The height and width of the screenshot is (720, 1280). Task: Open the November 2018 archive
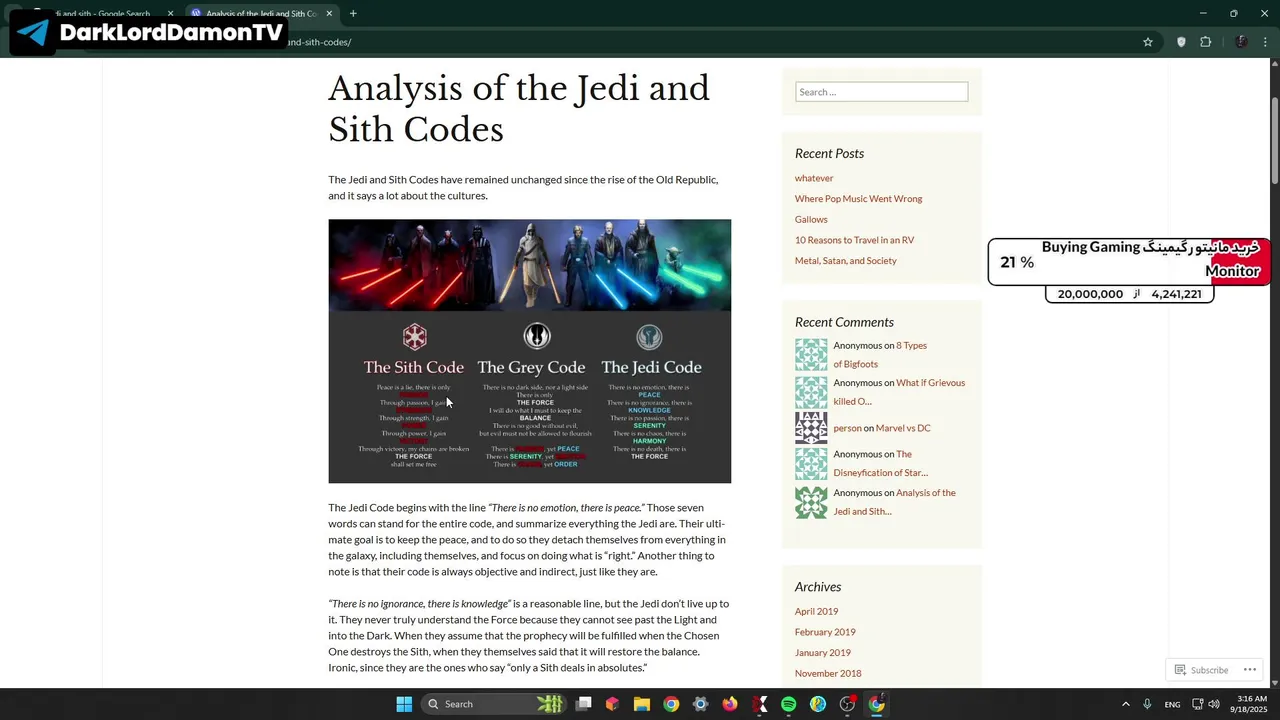pos(828,674)
